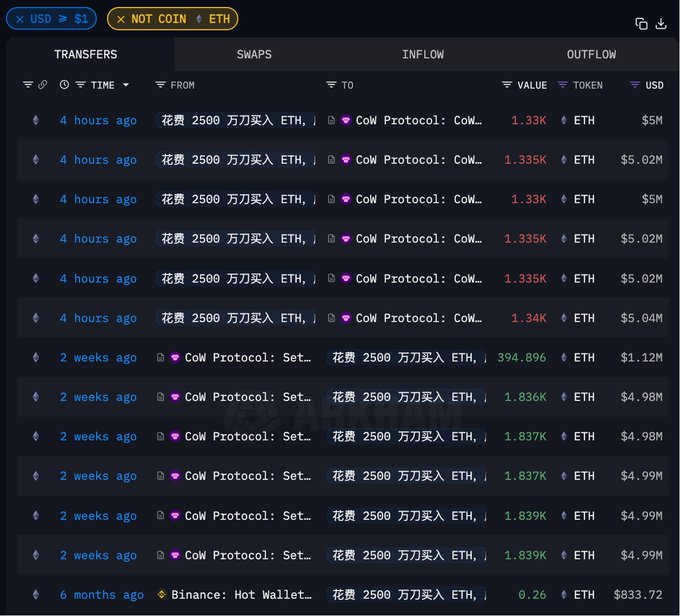The height and width of the screenshot is (616, 680).
Task: Open the INFLOW tab
Action: (423, 54)
